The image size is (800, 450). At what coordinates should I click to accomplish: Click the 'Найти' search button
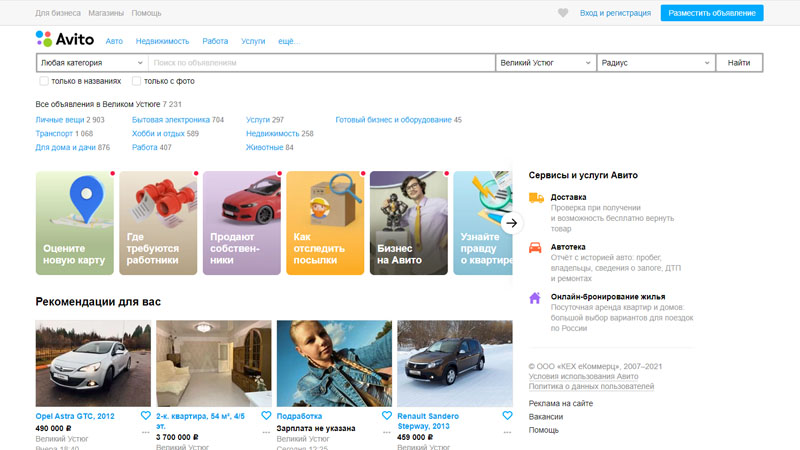(x=739, y=63)
